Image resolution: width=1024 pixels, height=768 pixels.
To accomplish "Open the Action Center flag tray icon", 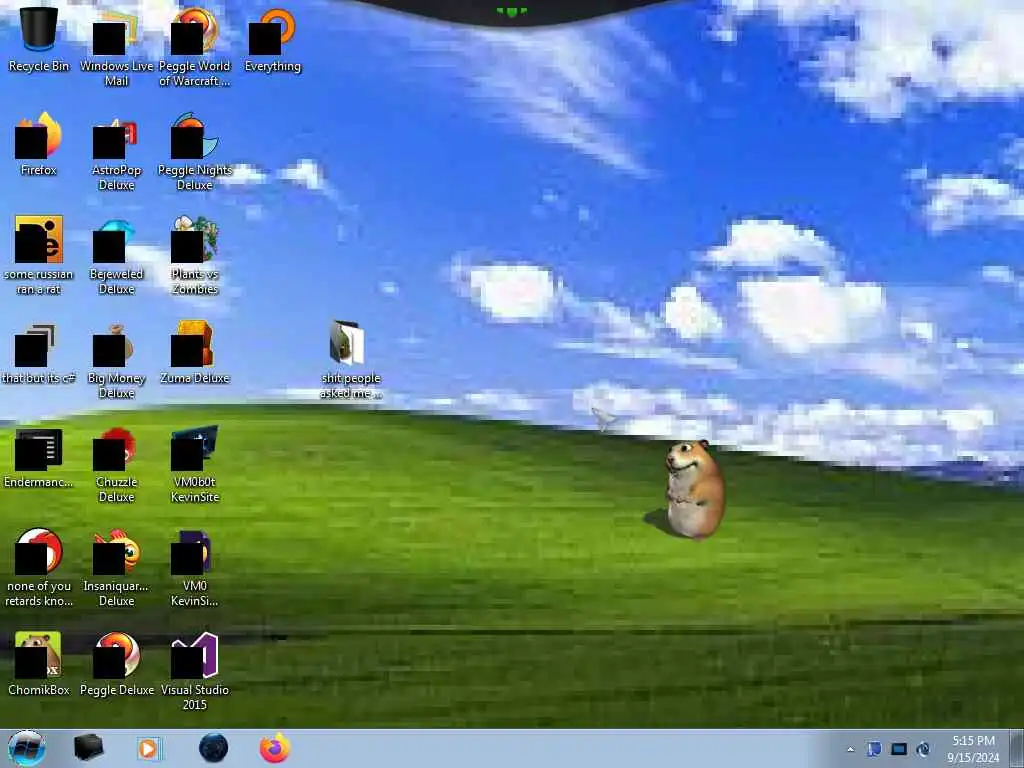I will 874,749.
